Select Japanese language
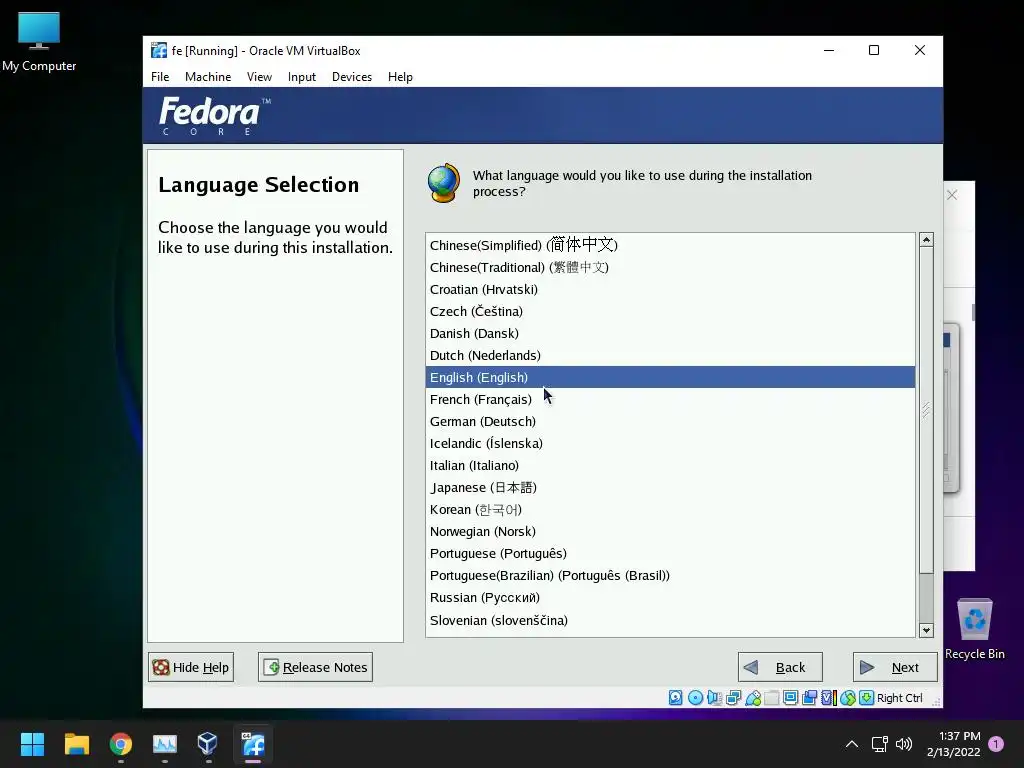This screenshot has width=1024, height=768. point(670,488)
